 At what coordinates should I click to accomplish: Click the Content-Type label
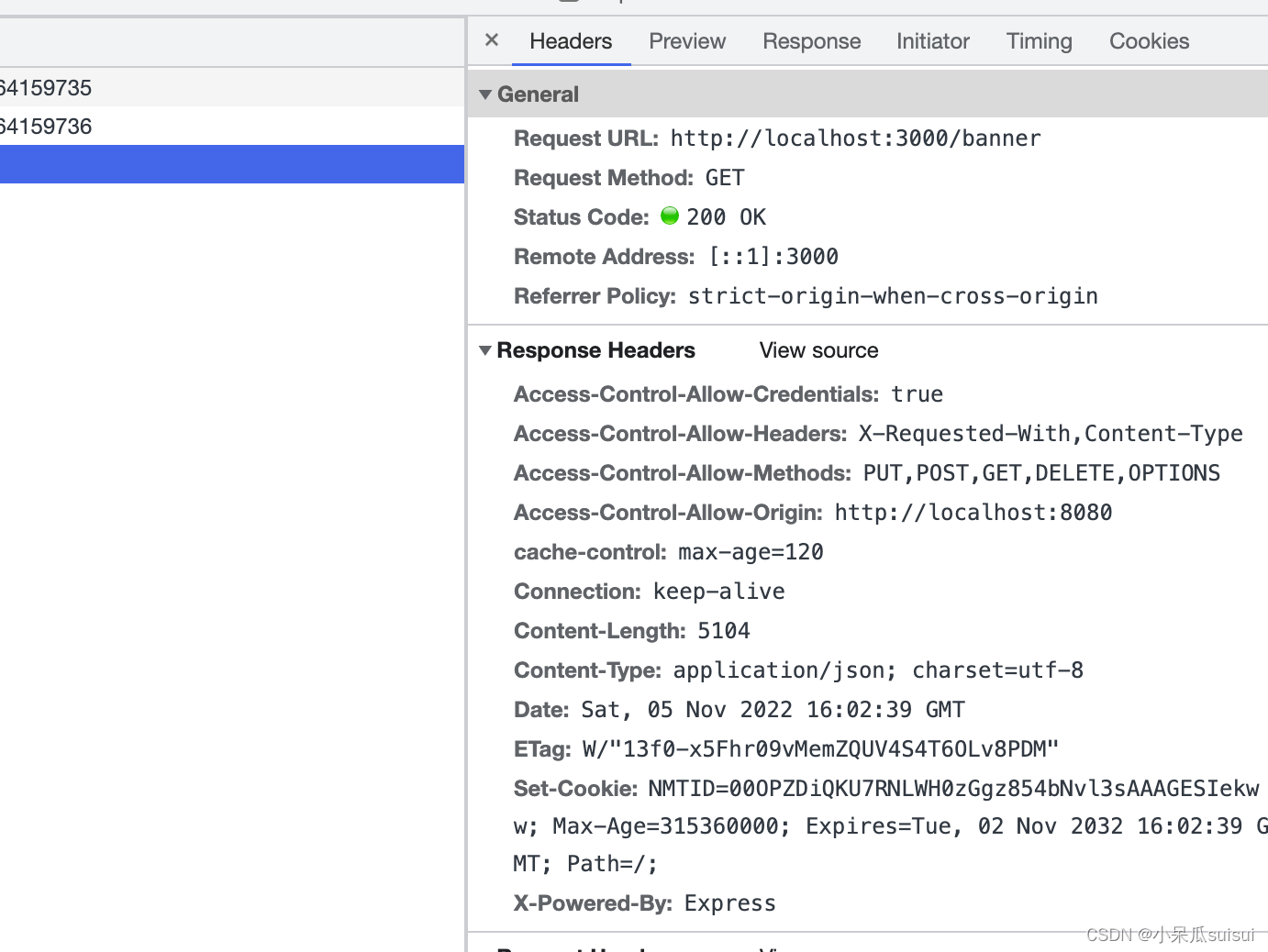click(x=587, y=670)
